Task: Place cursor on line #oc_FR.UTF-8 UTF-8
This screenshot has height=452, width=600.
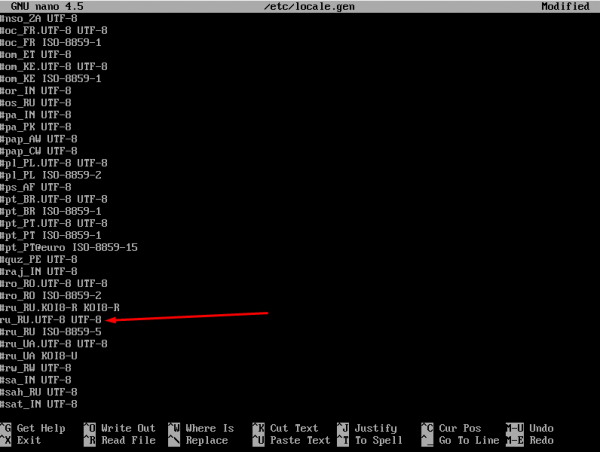Action: pyautogui.click(x=54, y=30)
